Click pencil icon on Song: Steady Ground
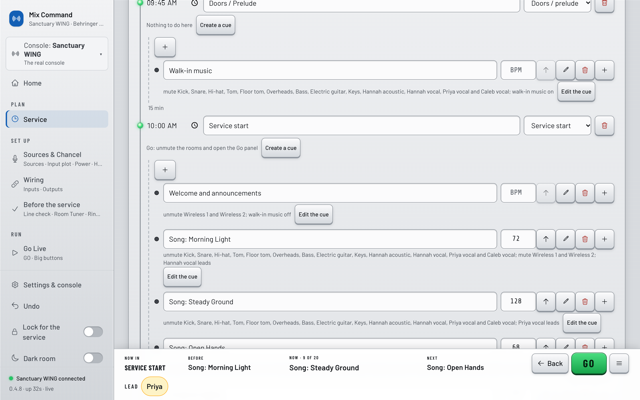 565,302
